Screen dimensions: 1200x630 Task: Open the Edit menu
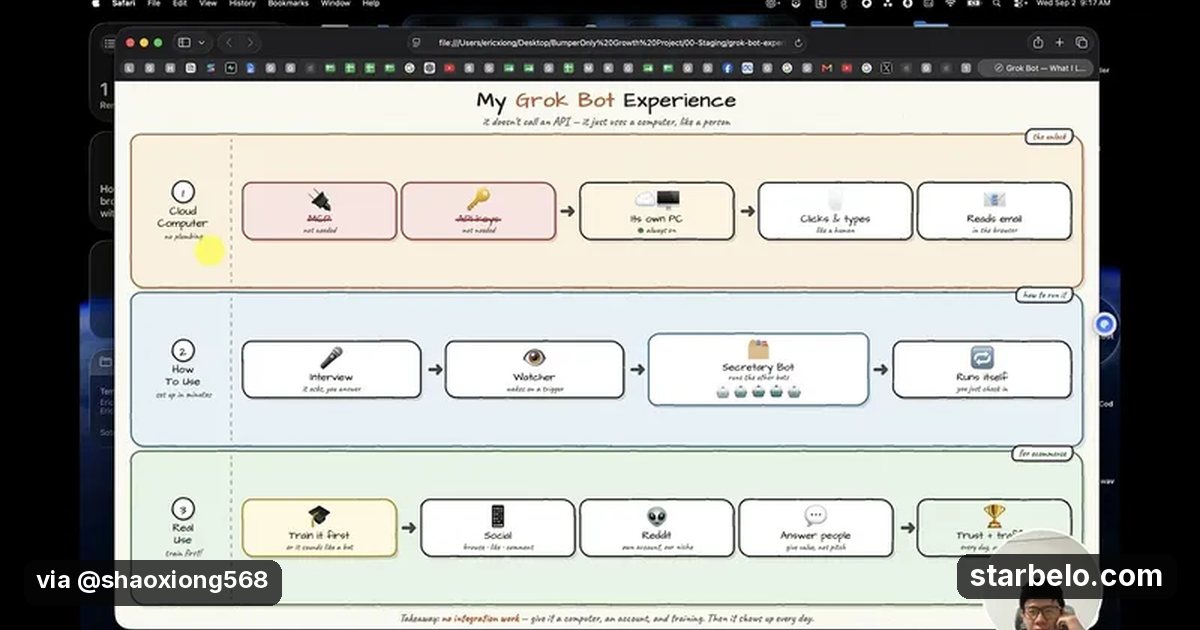tap(180, 4)
